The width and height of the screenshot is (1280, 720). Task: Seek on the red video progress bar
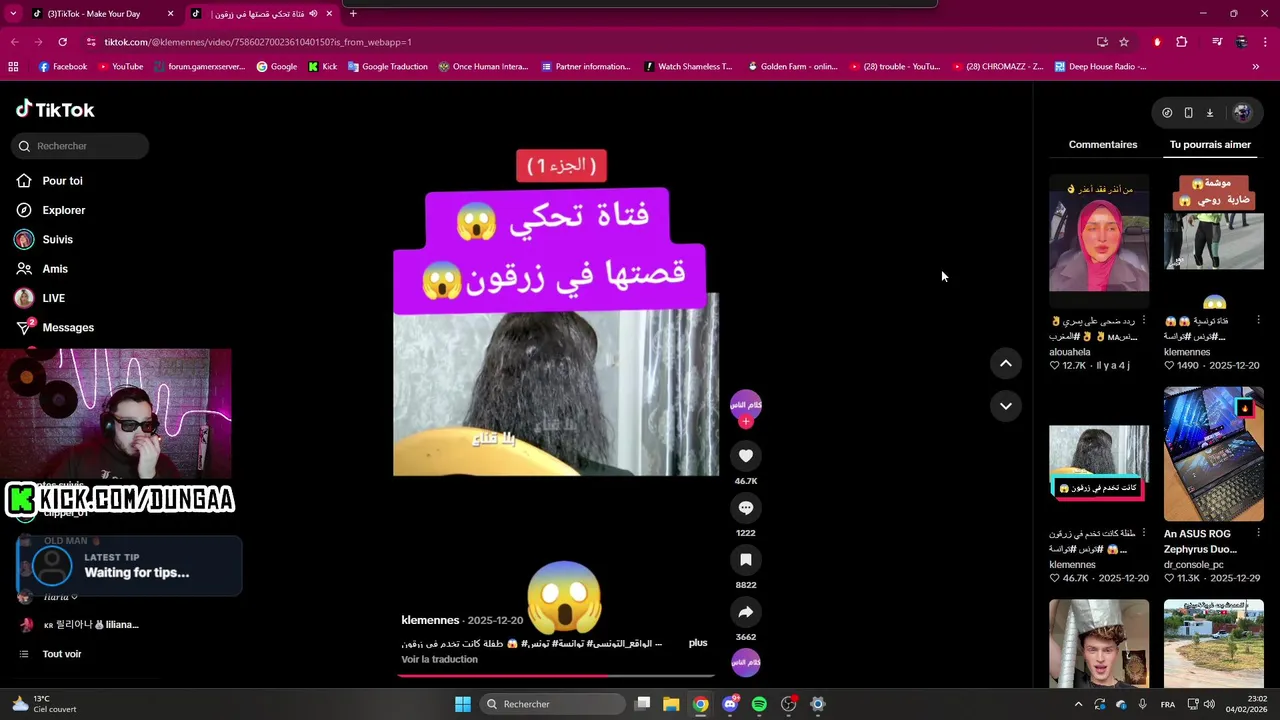[x=556, y=675]
